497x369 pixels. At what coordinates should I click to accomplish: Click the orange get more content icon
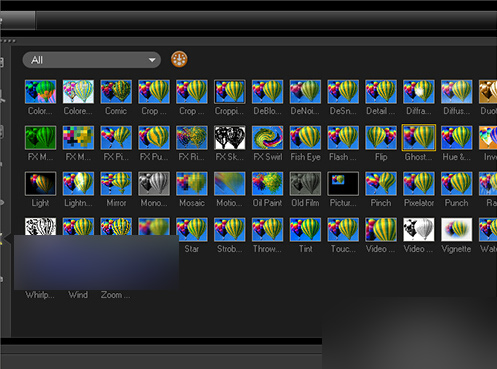(179, 59)
